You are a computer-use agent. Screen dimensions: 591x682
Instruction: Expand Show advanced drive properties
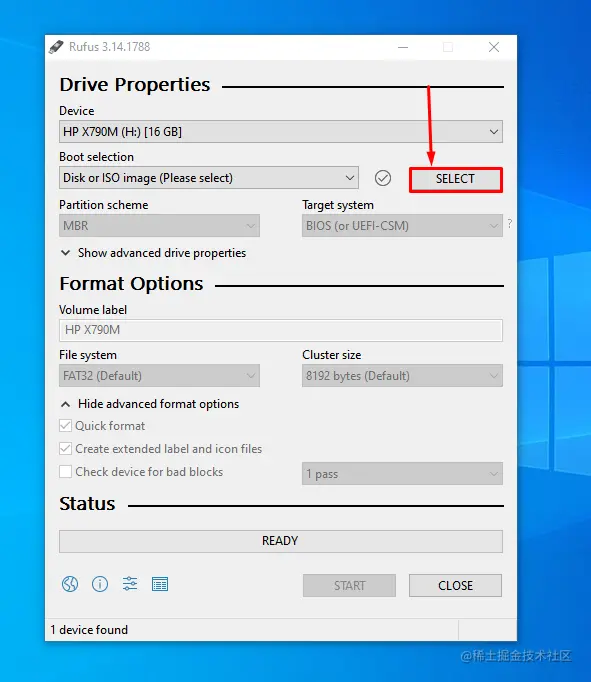pyautogui.click(x=153, y=253)
